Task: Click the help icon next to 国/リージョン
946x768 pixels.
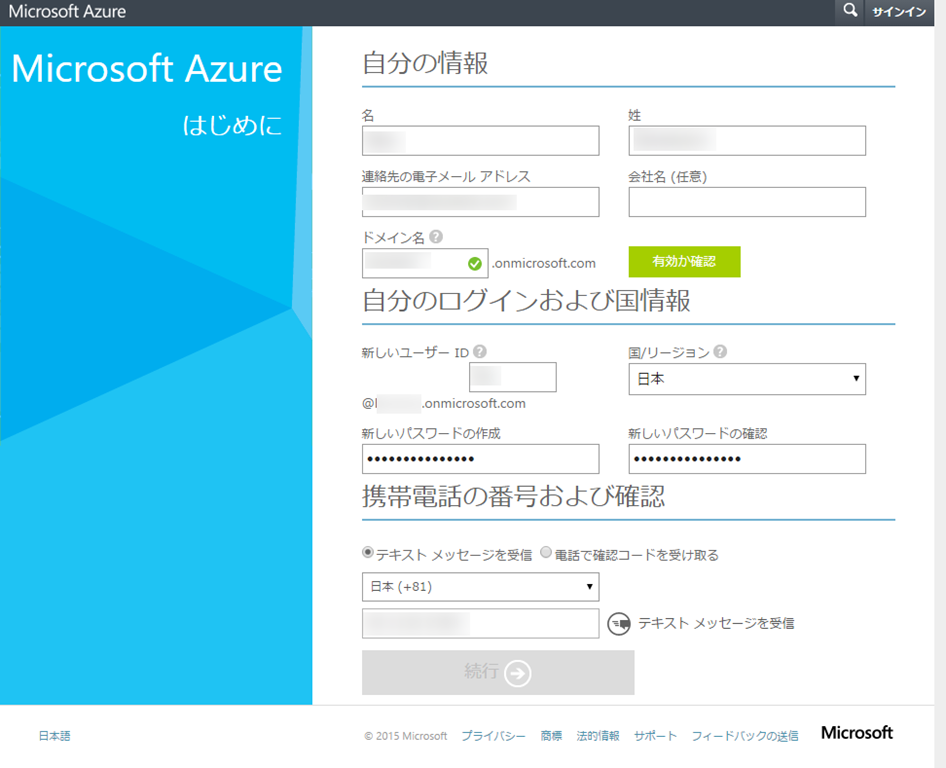Action: 720,351
